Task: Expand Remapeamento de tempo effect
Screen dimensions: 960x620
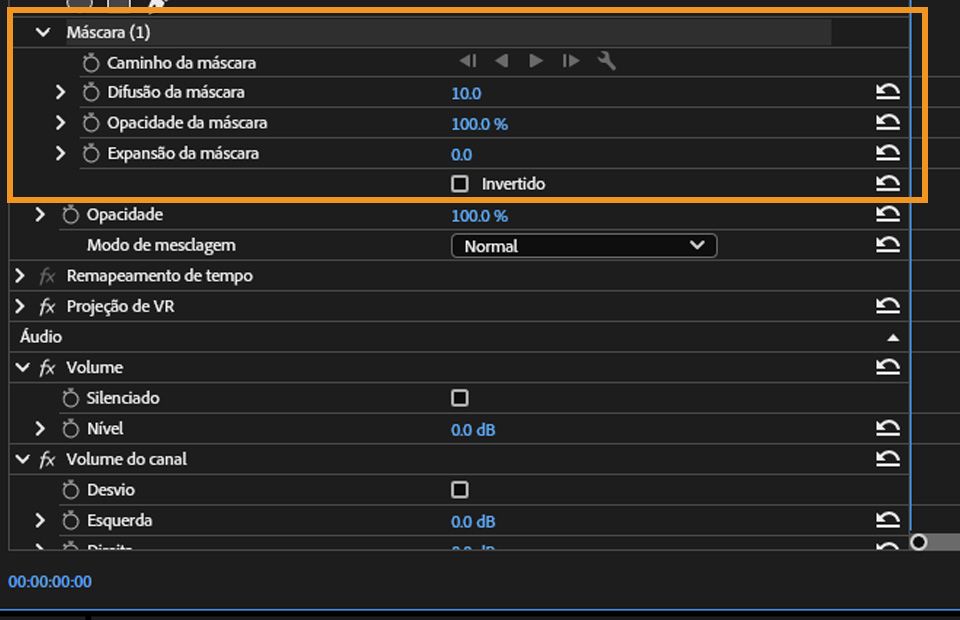Action: click(20, 276)
